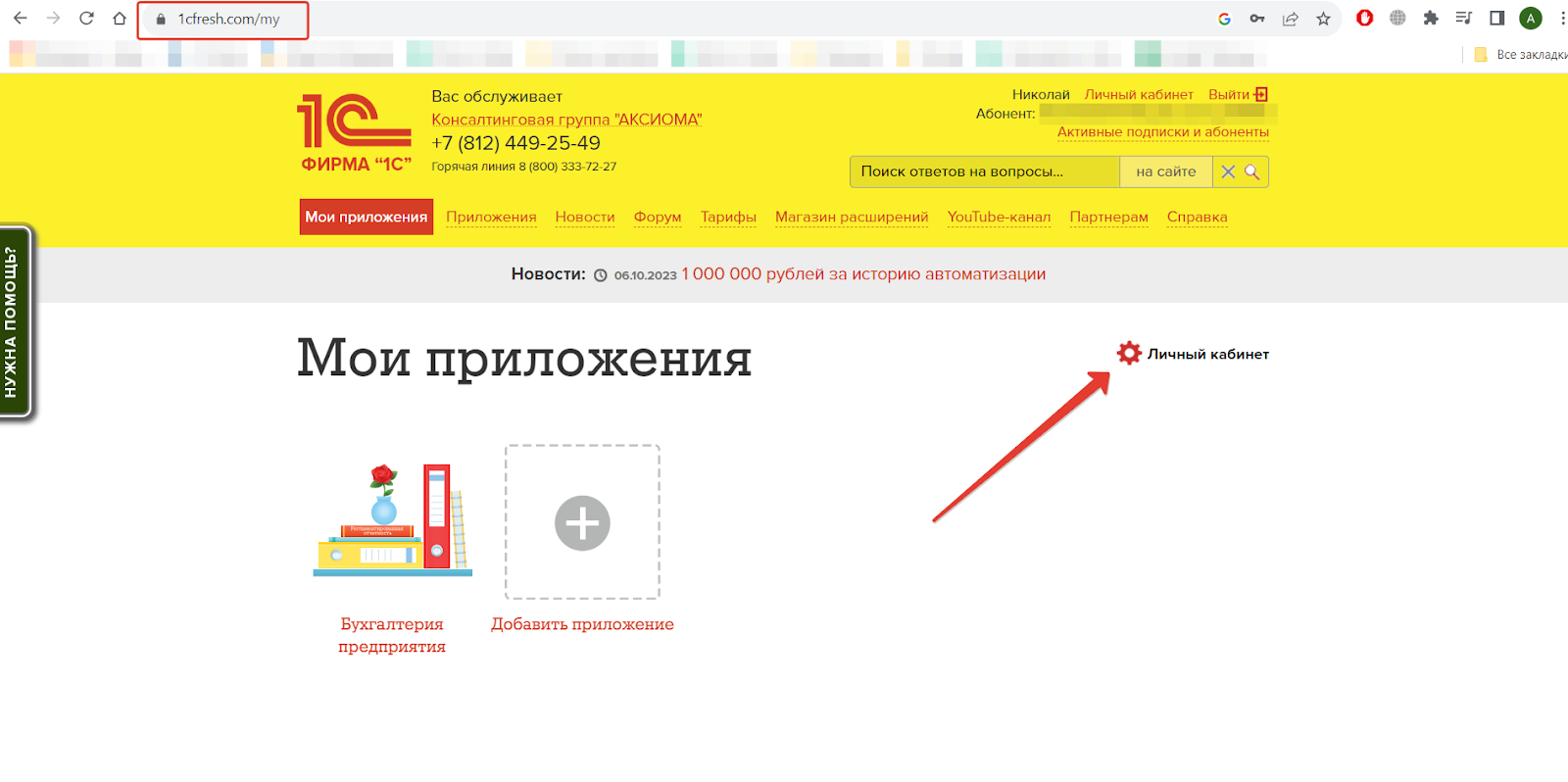Select the Мои приложения tab
This screenshot has height=782, width=1568.
click(x=367, y=218)
